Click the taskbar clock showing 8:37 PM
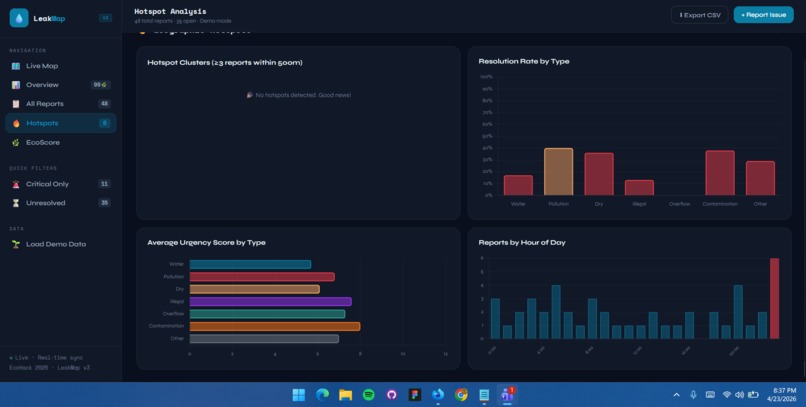Viewport: 806px width, 407px height. click(783, 395)
